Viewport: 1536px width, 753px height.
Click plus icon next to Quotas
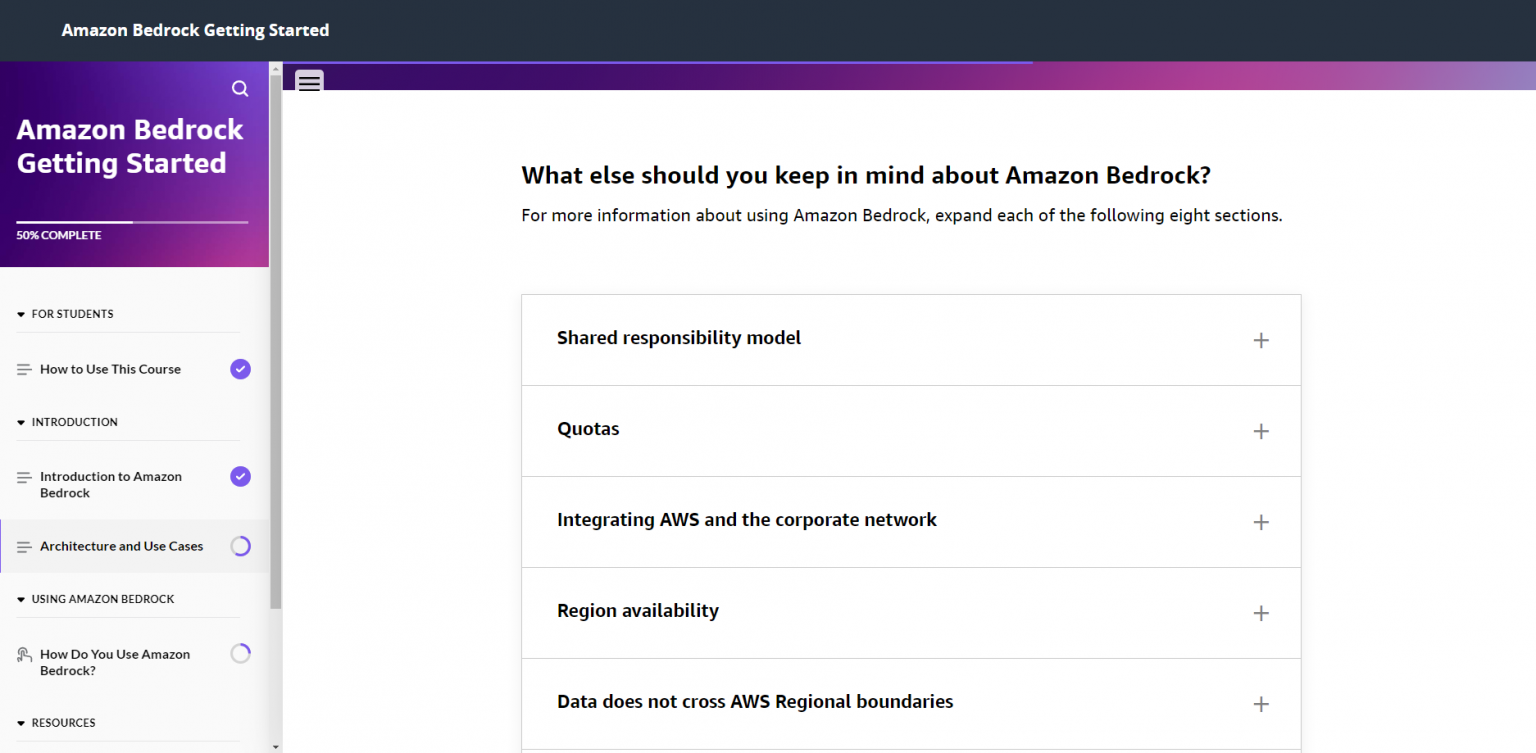point(1261,431)
